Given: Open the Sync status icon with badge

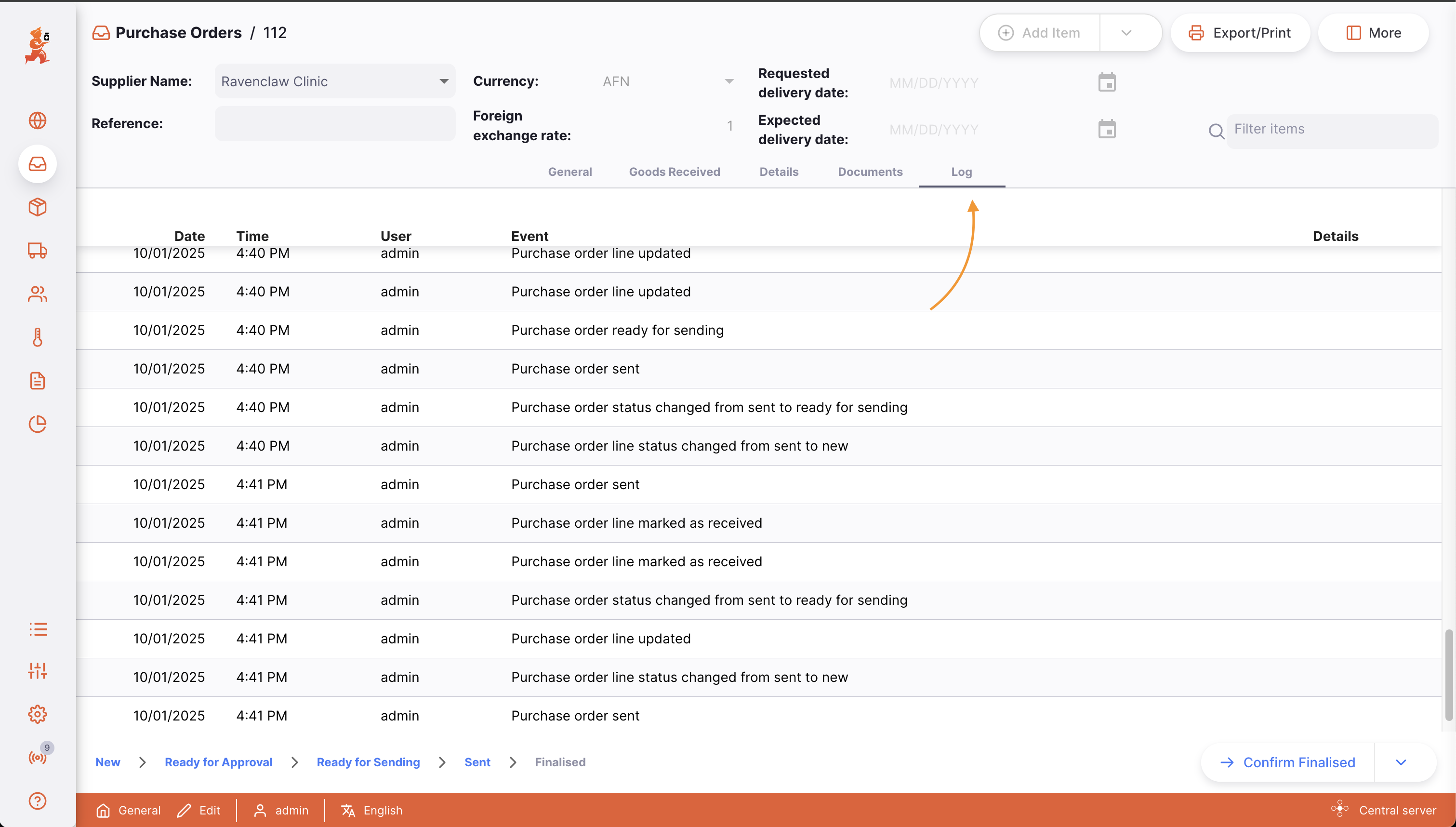Looking at the screenshot, I should click(38, 757).
